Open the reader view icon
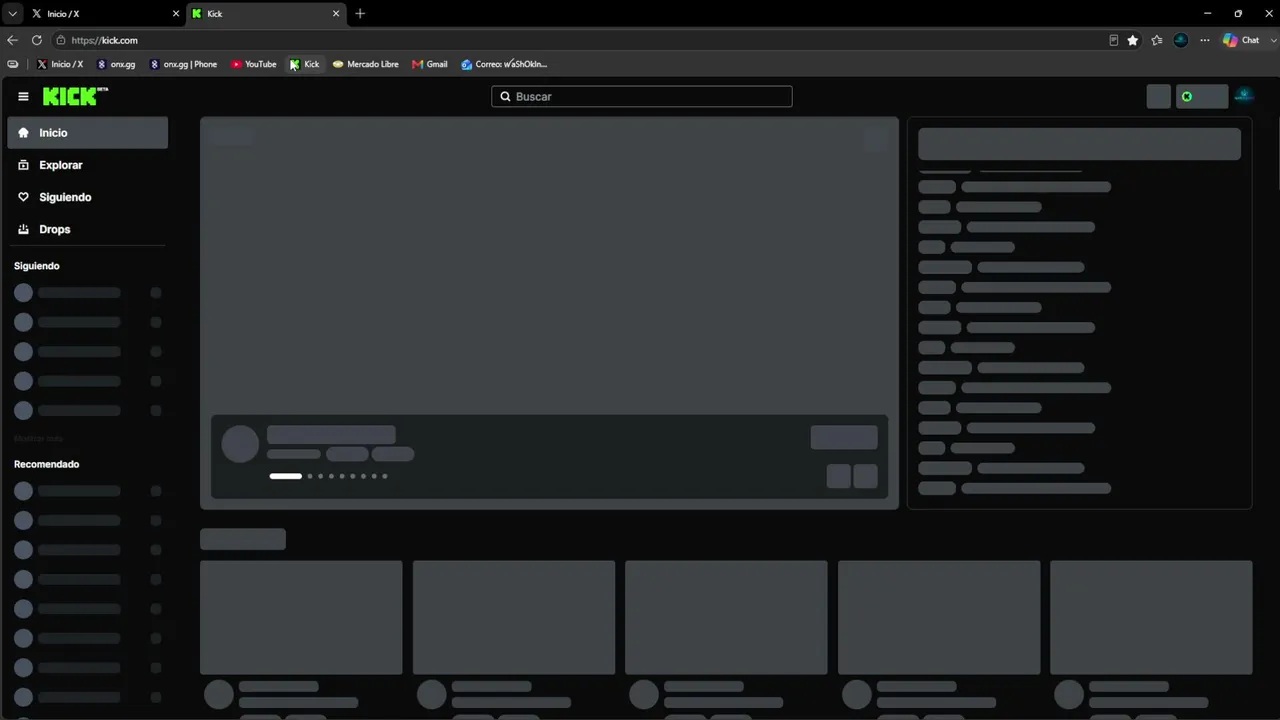The width and height of the screenshot is (1280, 720). tap(1113, 40)
